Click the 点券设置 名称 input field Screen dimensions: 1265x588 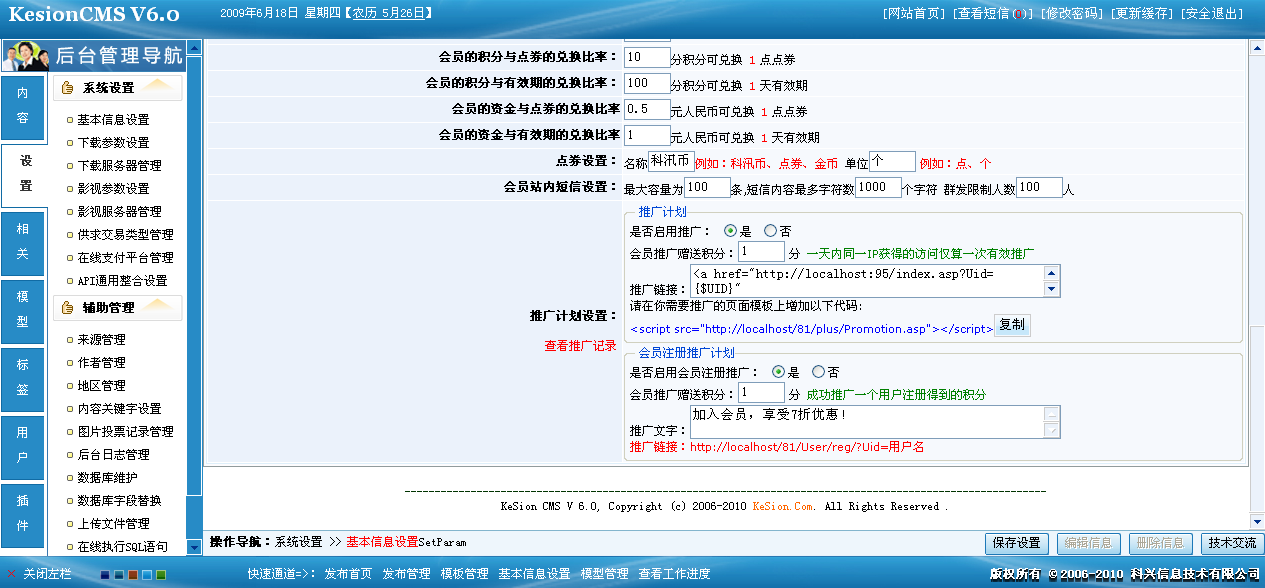pos(670,161)
